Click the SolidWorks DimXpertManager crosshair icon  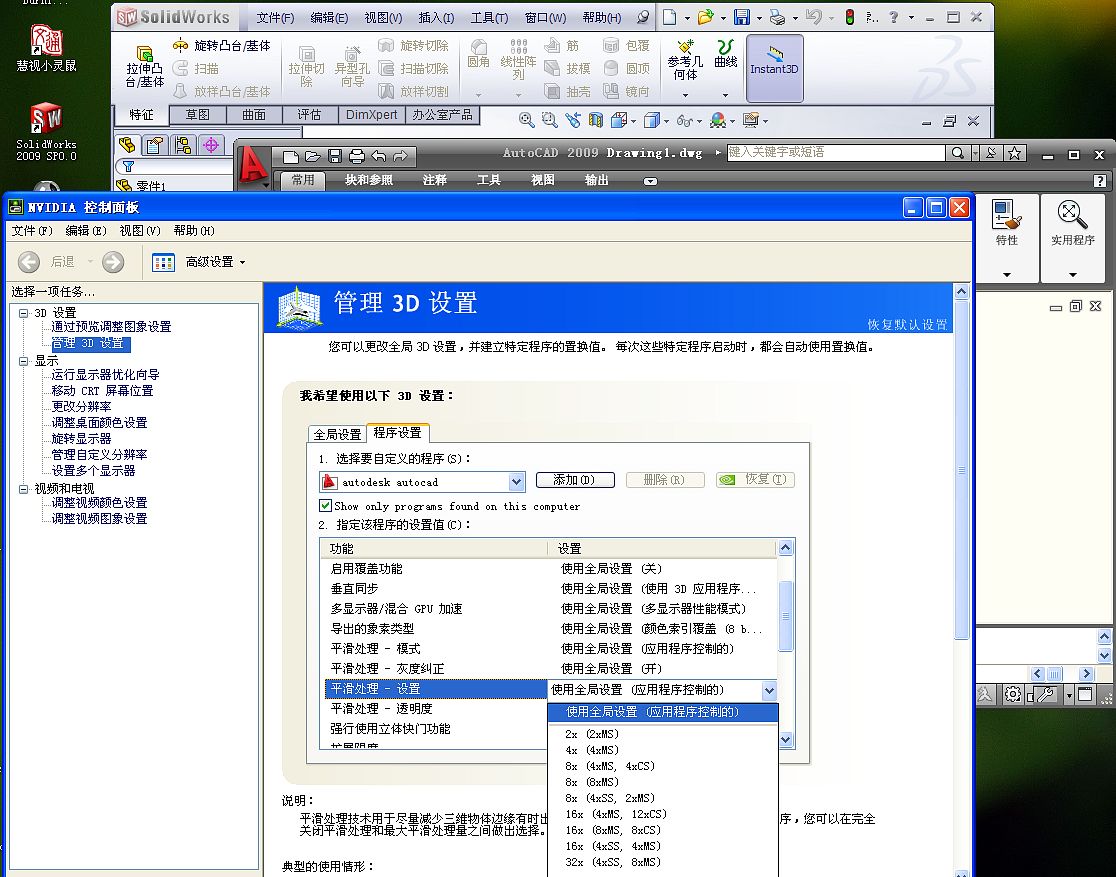(211, 145)
